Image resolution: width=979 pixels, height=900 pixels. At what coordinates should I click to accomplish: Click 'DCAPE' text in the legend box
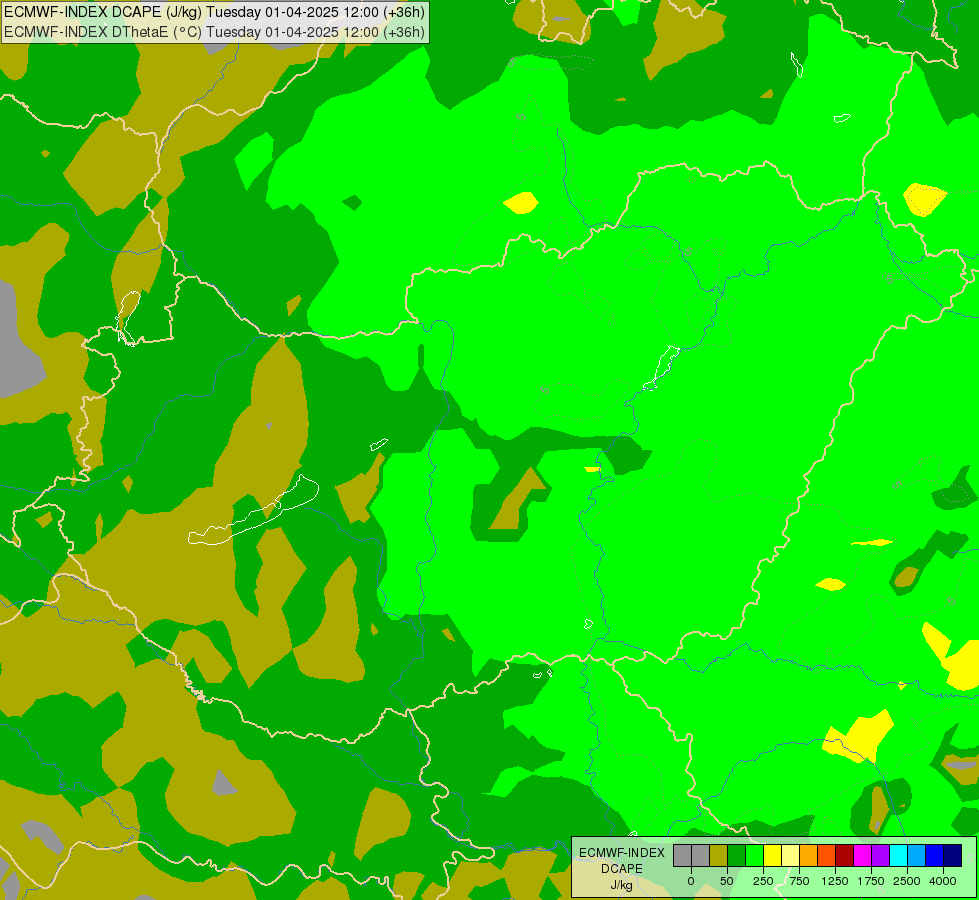point(622,869)
